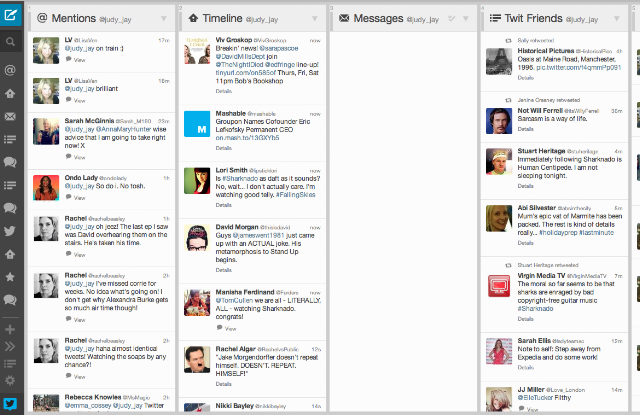Image resolution: width=640 pixels, height=415 pixels.
Task: Click the envelope icon in the Messages header
Action: tap(344, 18)
